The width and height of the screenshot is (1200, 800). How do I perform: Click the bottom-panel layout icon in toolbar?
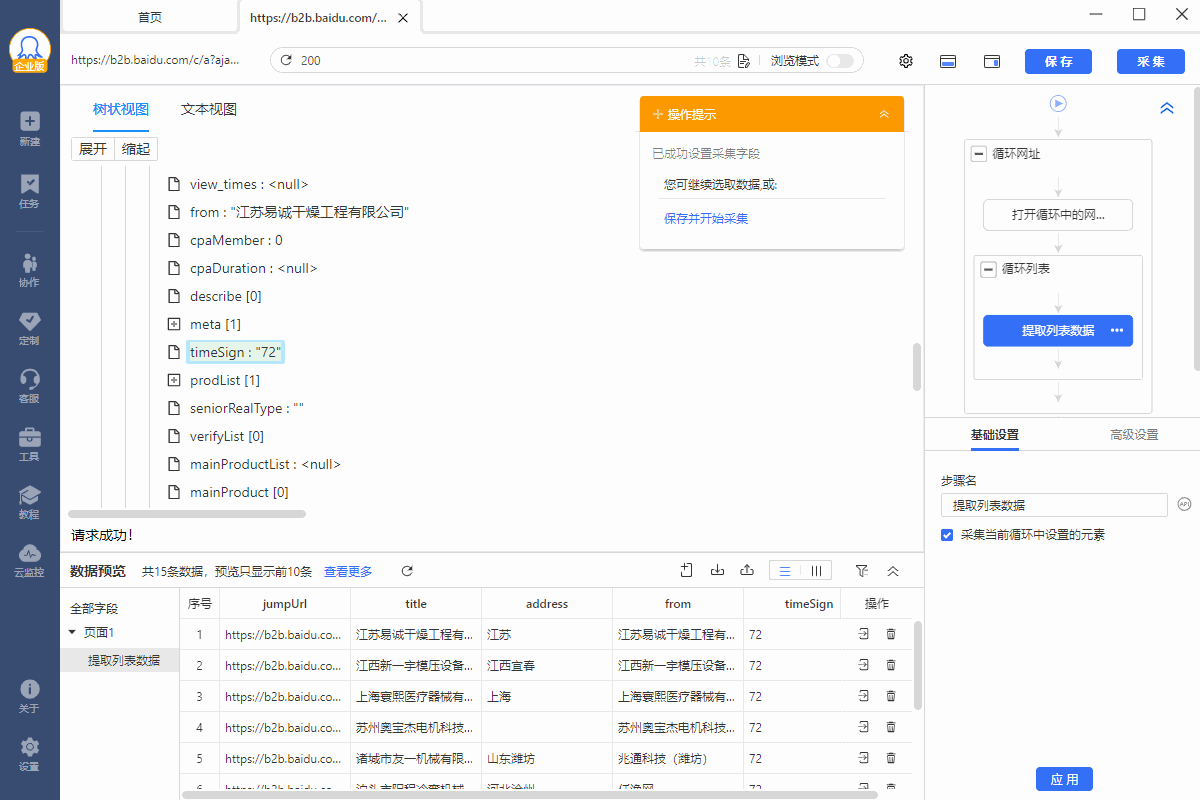click(x=948, y=61)
